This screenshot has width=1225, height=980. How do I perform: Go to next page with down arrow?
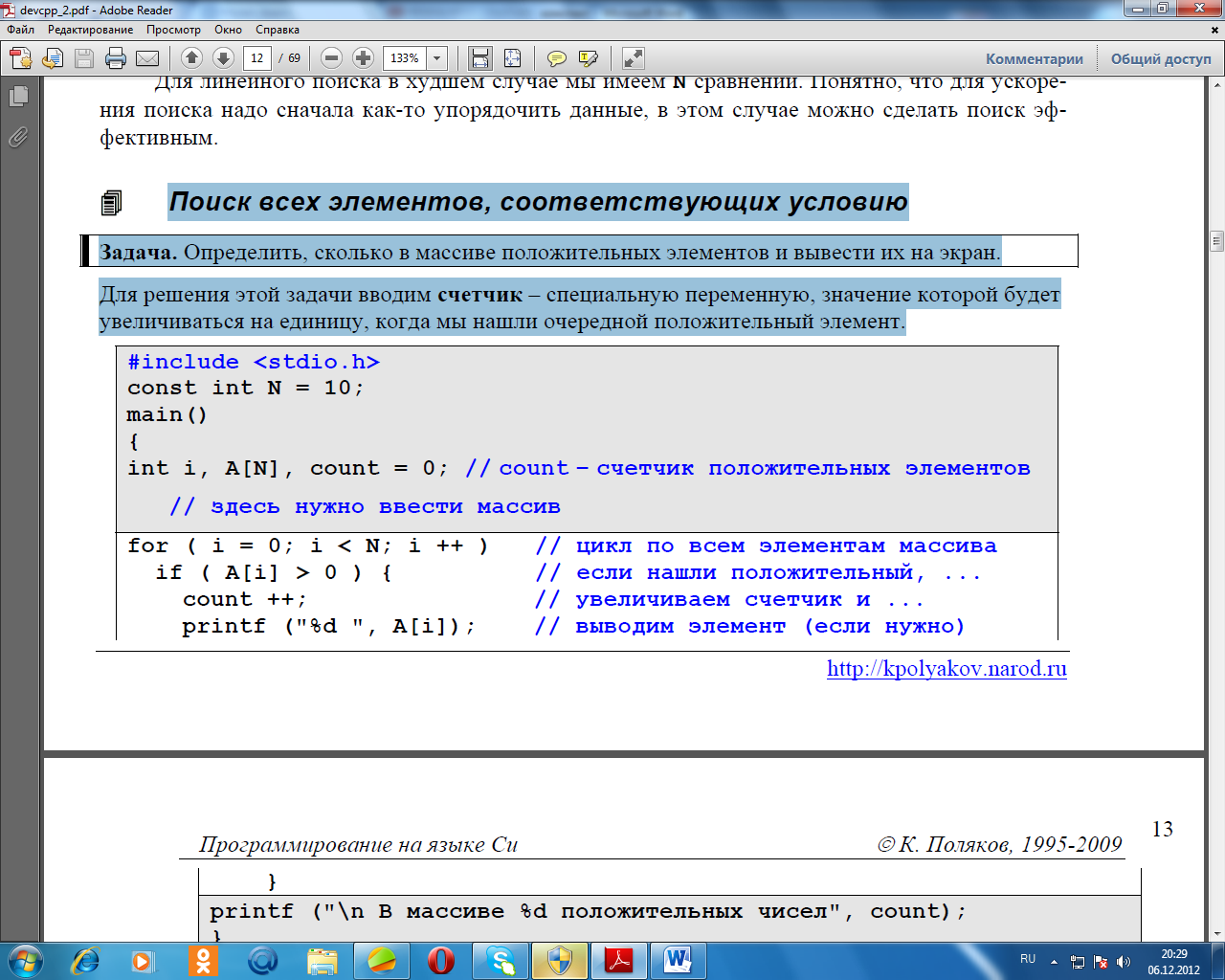[223, 58]
